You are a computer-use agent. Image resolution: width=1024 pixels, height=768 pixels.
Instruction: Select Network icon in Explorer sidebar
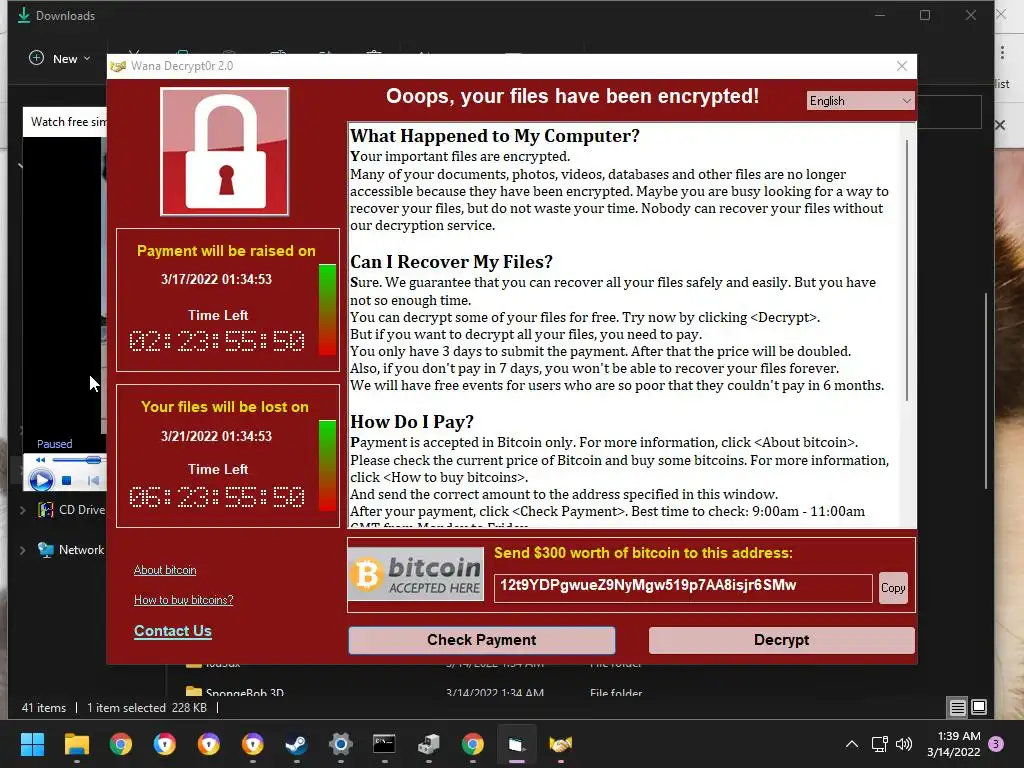pyautogui.click(x=46, y=550)
